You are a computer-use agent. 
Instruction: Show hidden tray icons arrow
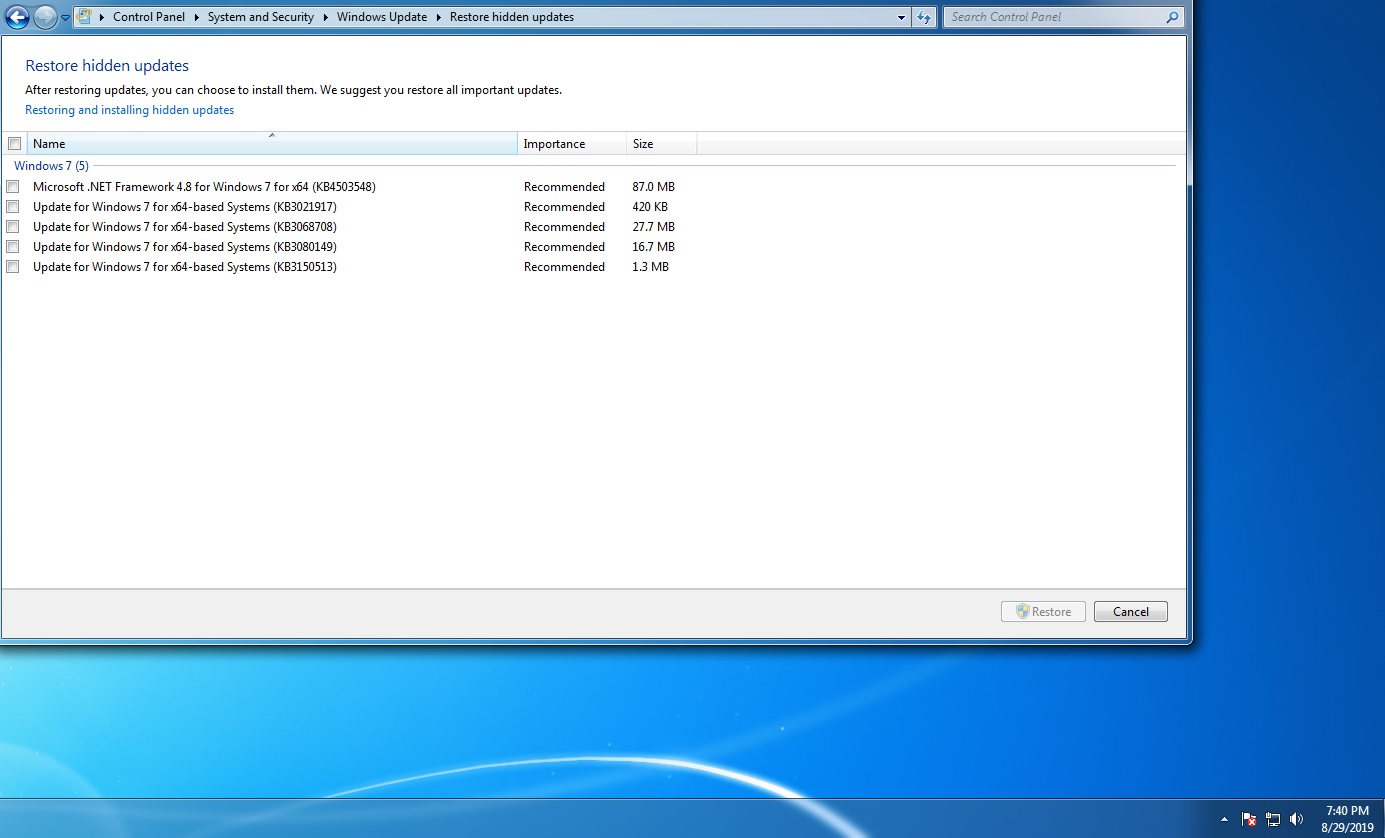tap(1224, 819)
